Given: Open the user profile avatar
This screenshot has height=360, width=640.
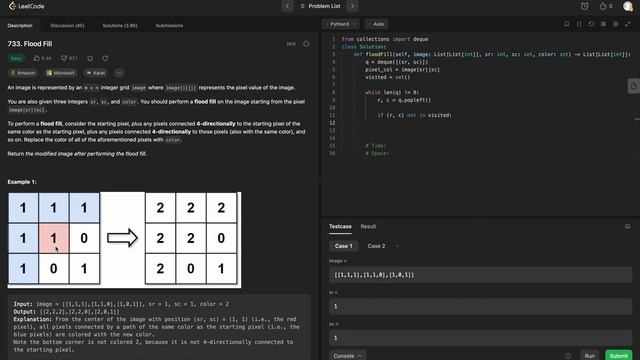Looking at the screenshot, I should [628, 6].
